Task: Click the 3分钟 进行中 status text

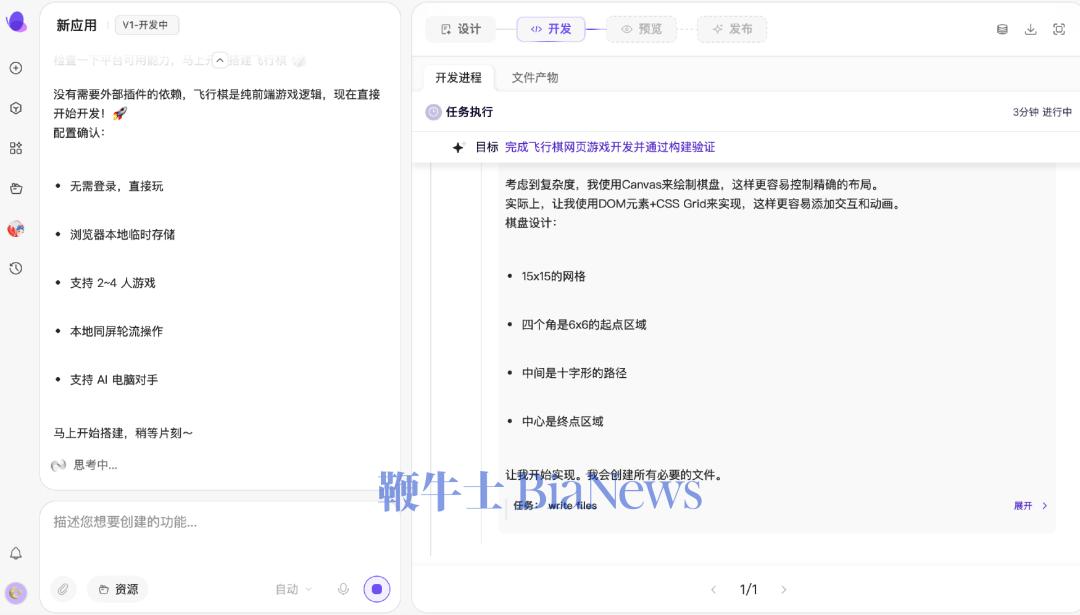Action: [1042, 112]
